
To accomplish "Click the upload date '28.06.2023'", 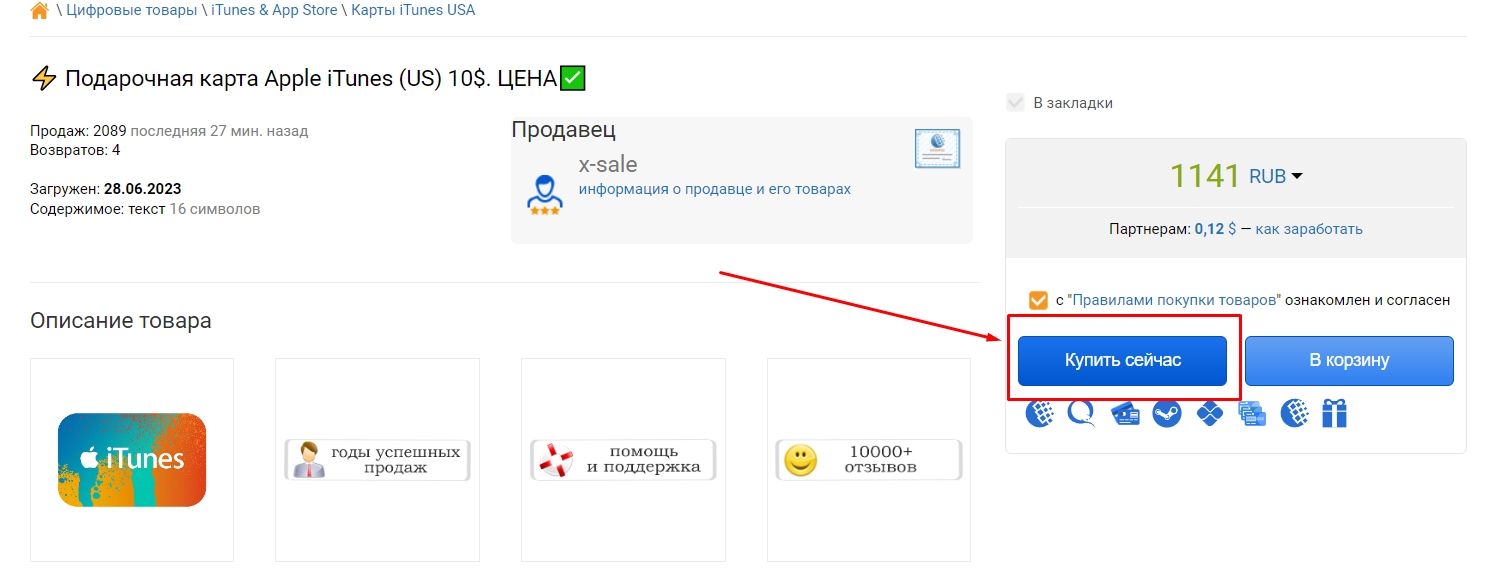I will [142, 189].
